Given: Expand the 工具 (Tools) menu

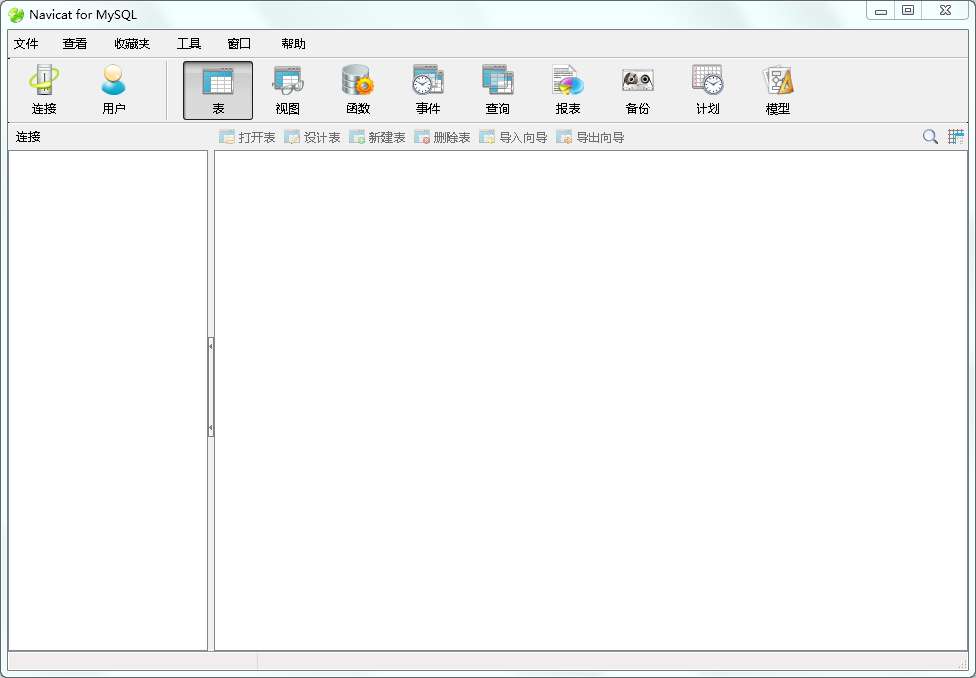Looking at the screenshot, I should 189,44.
